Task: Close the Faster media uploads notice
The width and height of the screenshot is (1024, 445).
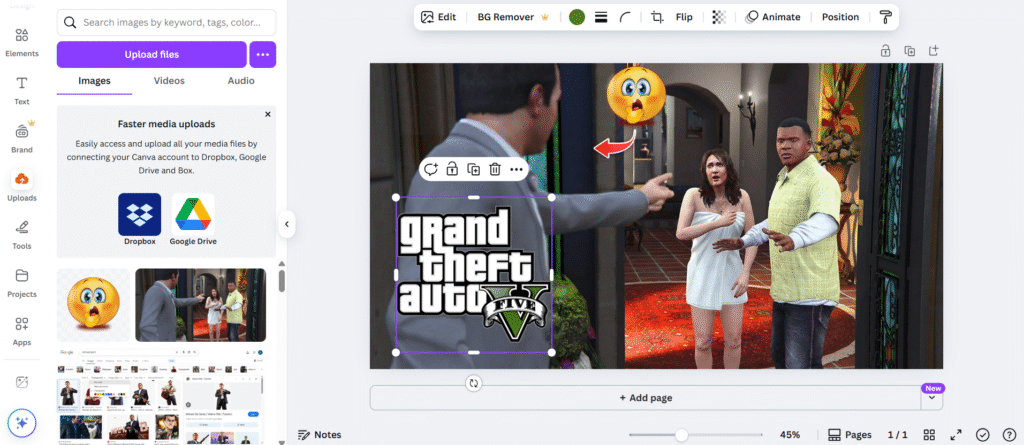Action: (x=267, y=114)
